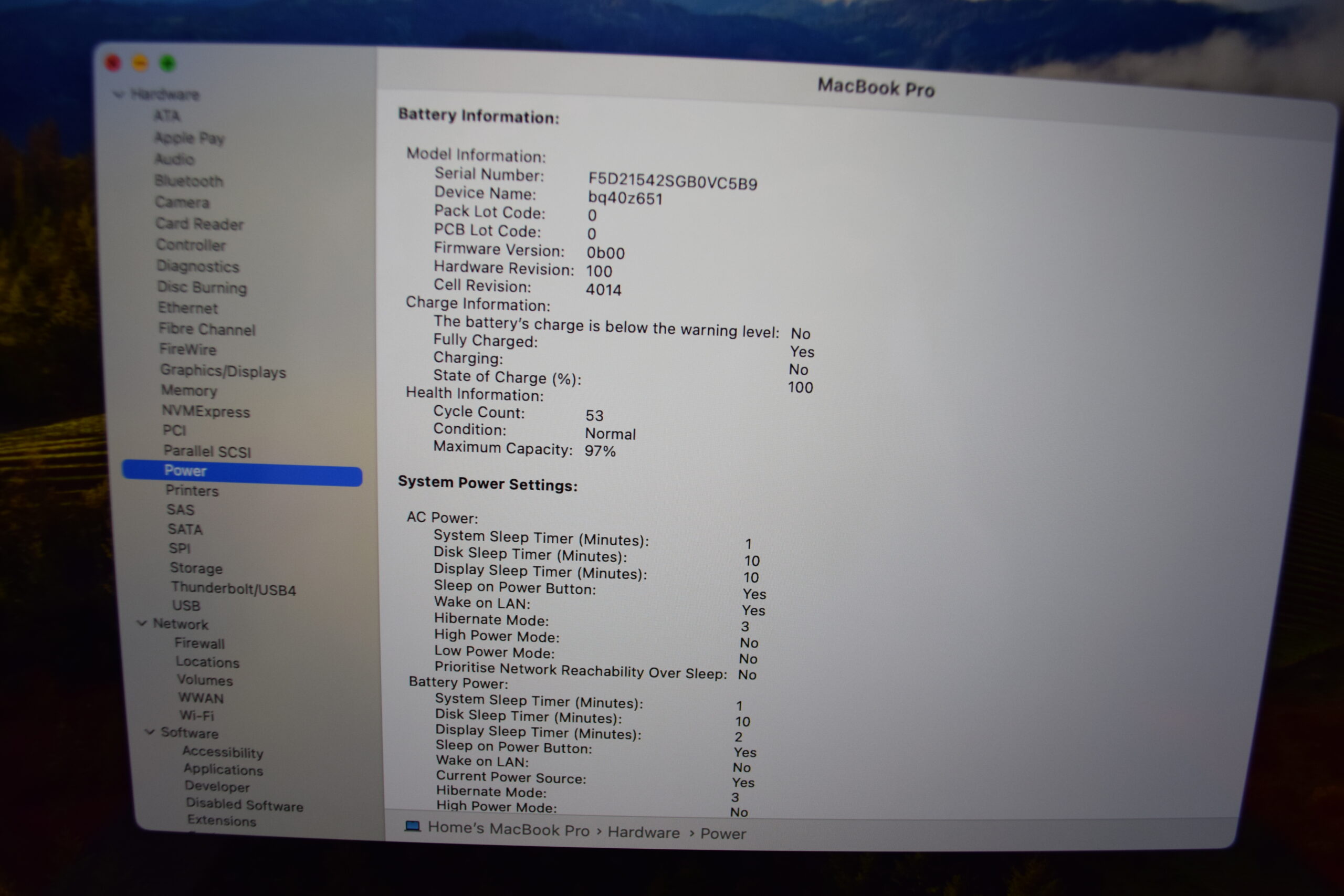This screenshot has width=1344, height=896.
Task: Open the Controller entry
Action: [x=192, y=245]
